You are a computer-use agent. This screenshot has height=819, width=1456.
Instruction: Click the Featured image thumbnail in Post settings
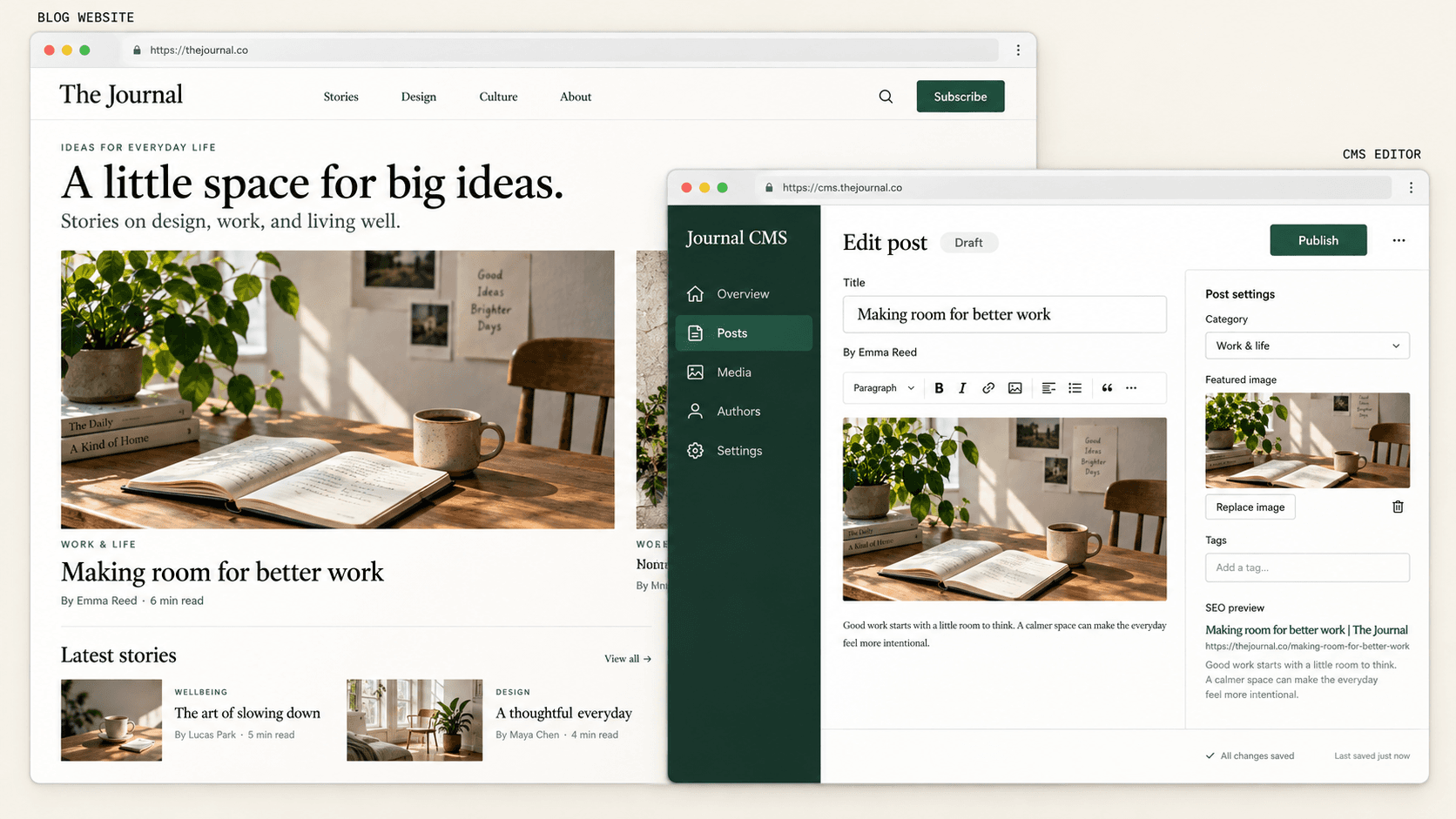tap(1307, 440)
